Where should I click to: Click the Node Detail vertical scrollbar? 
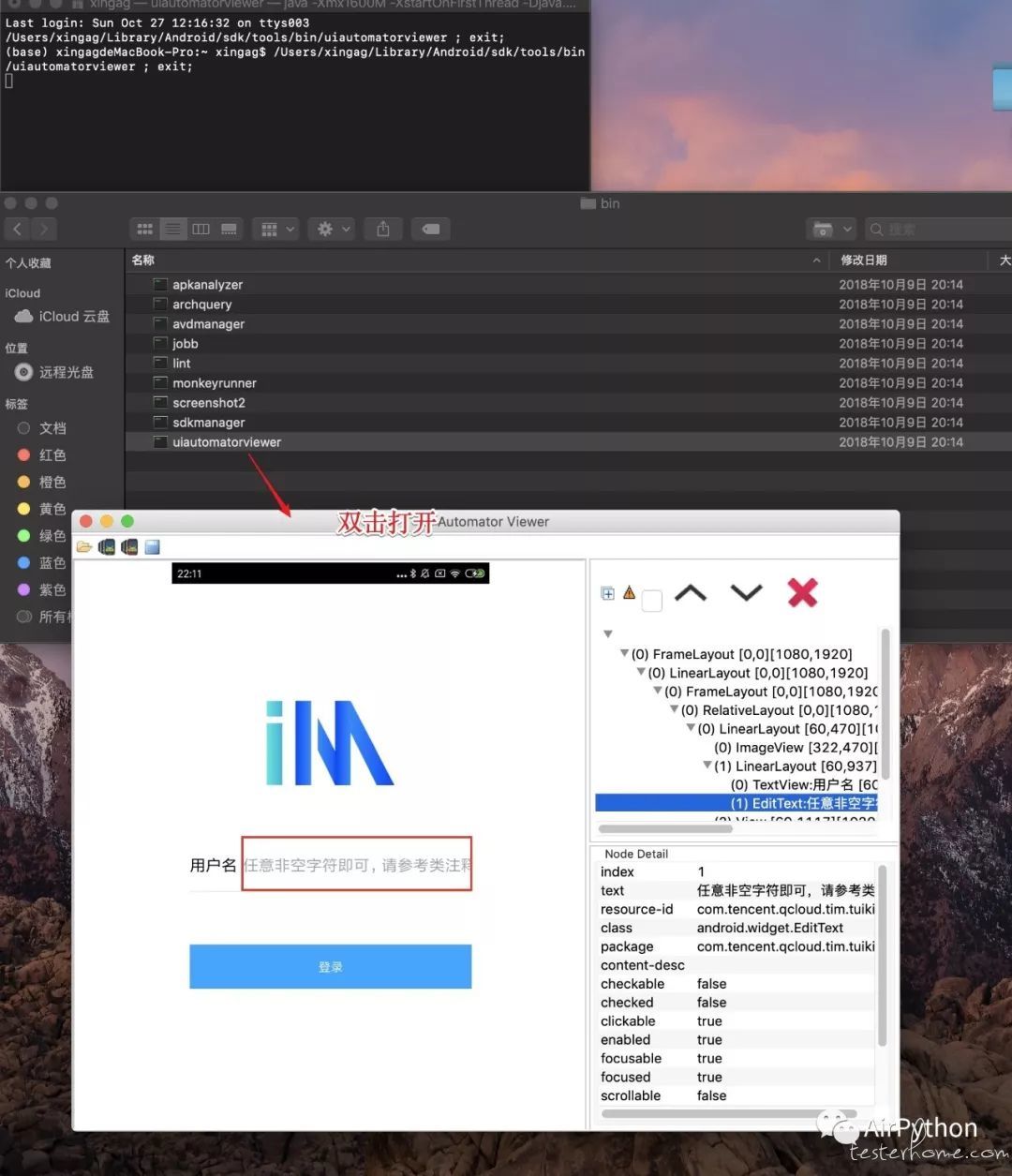click(882, 956)
